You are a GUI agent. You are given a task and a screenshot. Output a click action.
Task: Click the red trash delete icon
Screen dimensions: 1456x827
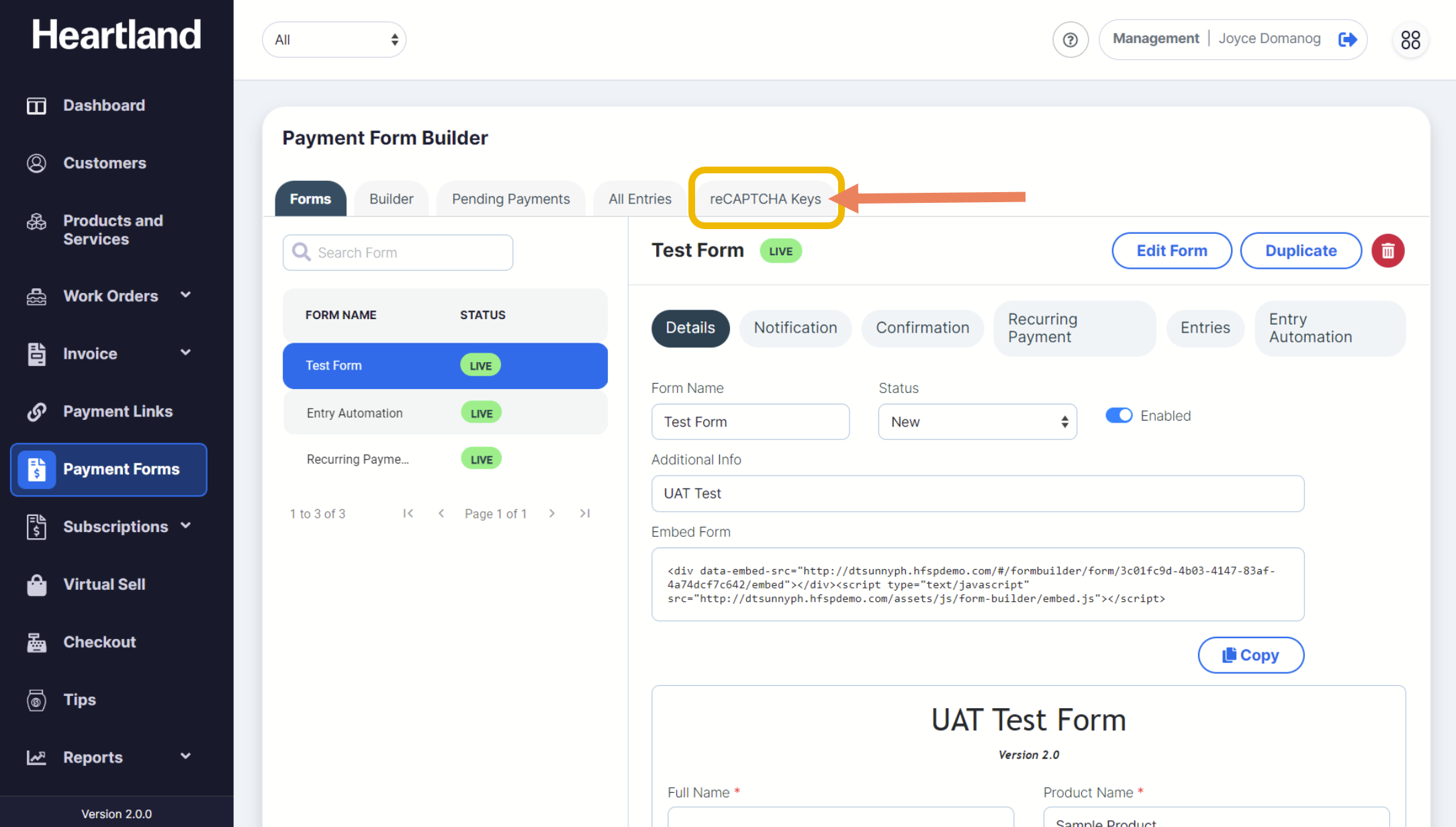(1387, 251)
